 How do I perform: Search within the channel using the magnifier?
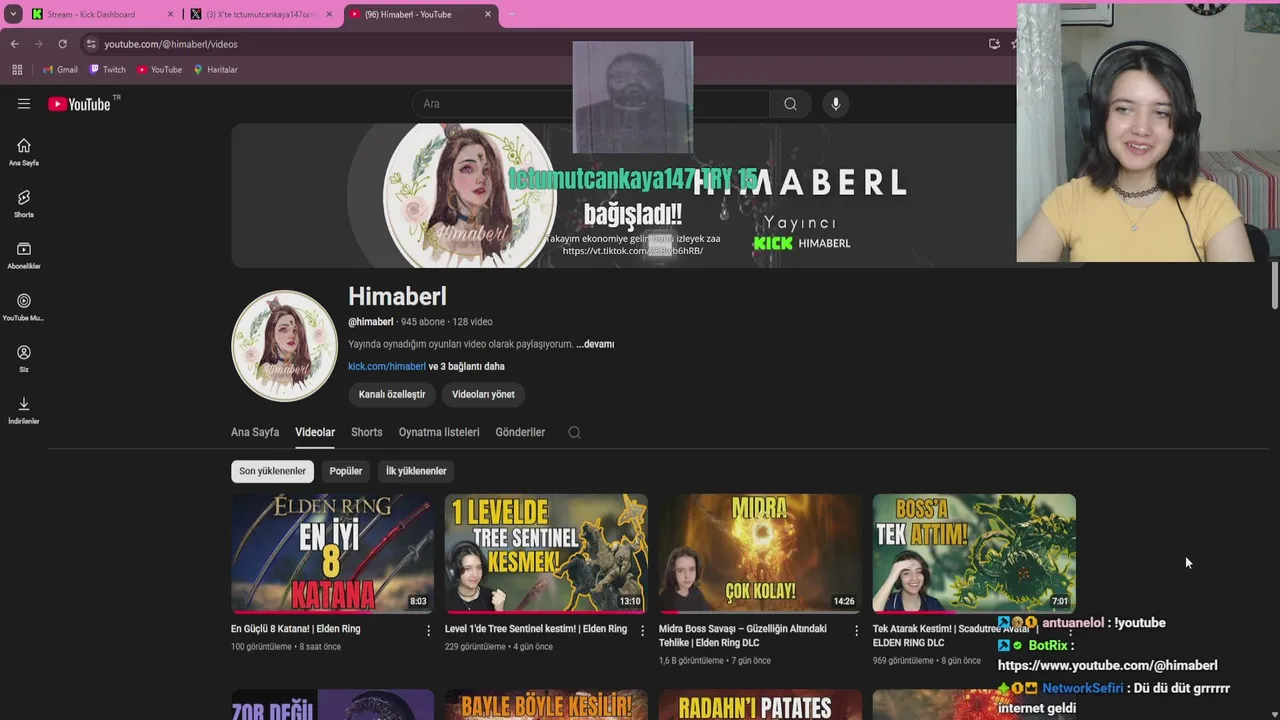[x=574, y=432]
